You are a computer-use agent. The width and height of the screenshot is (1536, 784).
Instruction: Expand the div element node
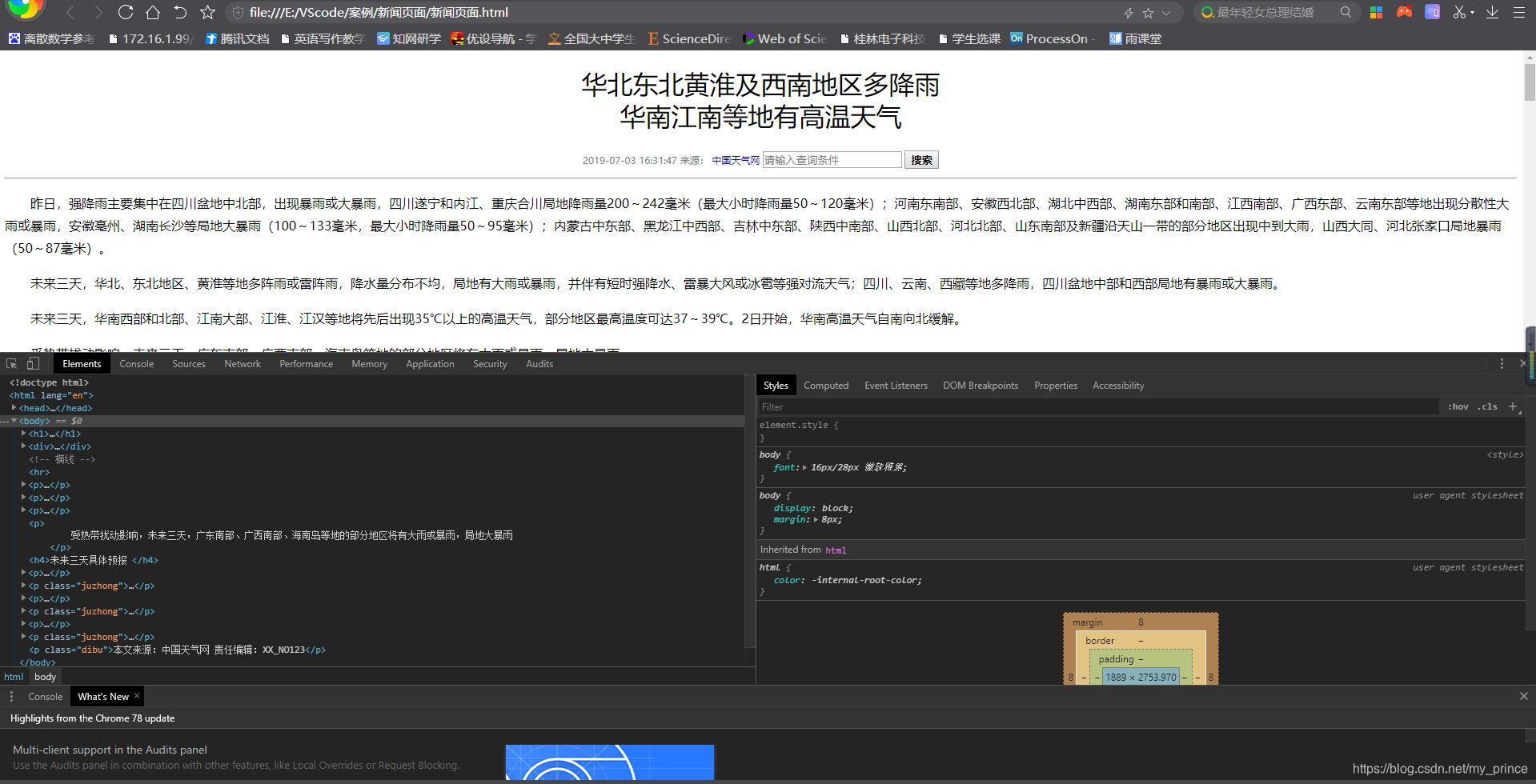[23, 446]
